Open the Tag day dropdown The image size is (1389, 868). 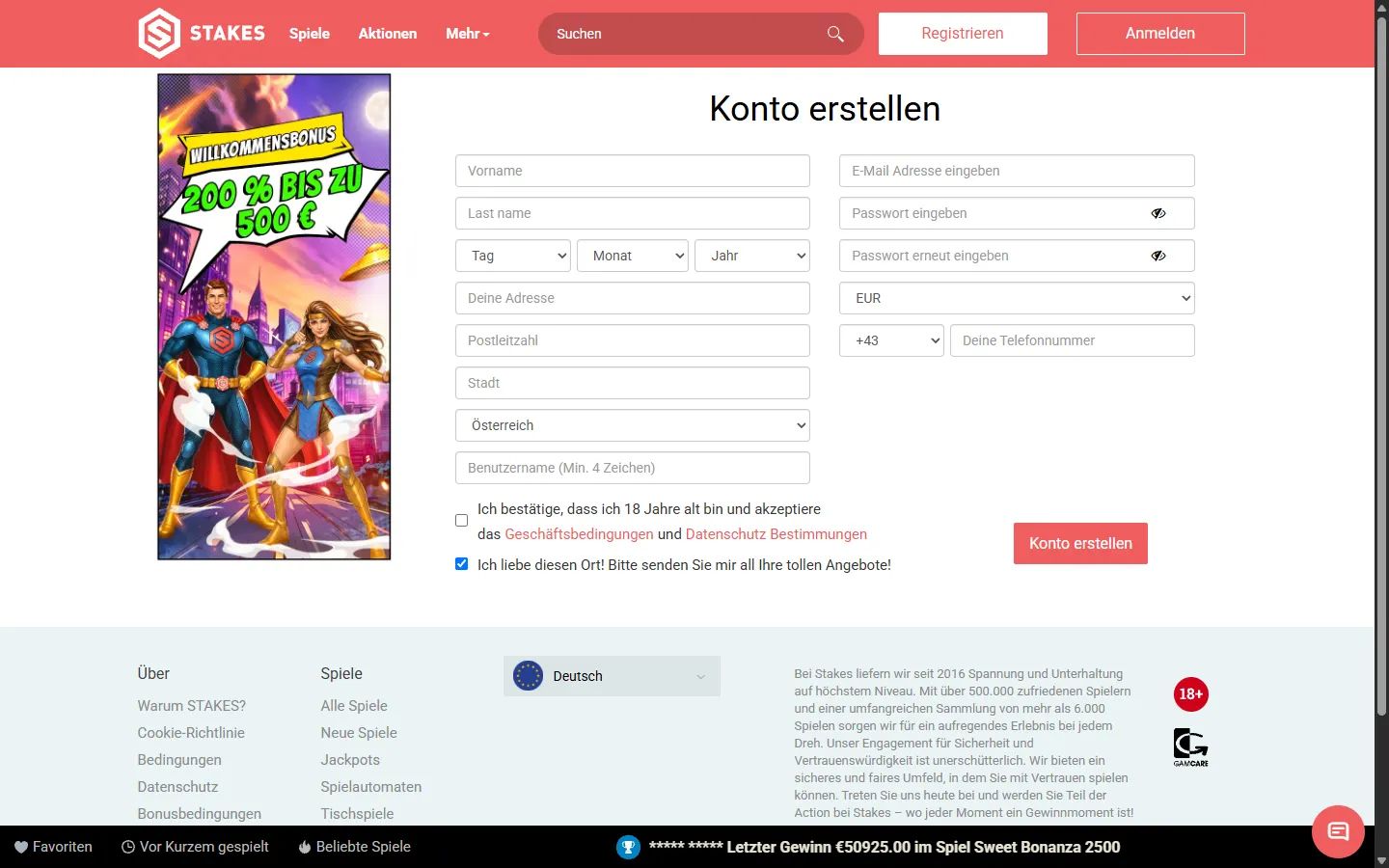pos(513,256)
